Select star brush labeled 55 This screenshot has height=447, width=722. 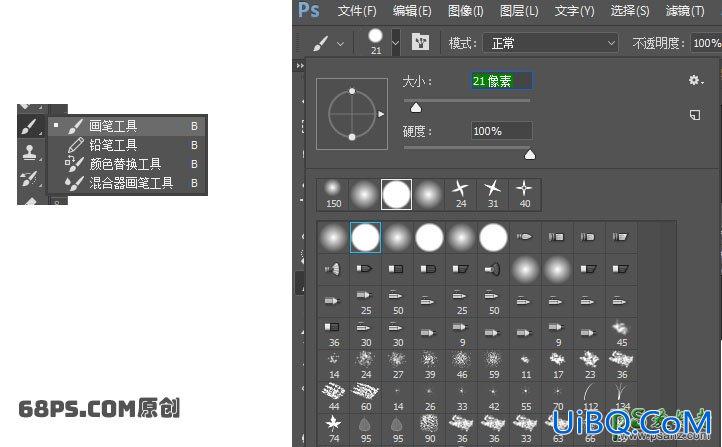(x=526, y=397)
